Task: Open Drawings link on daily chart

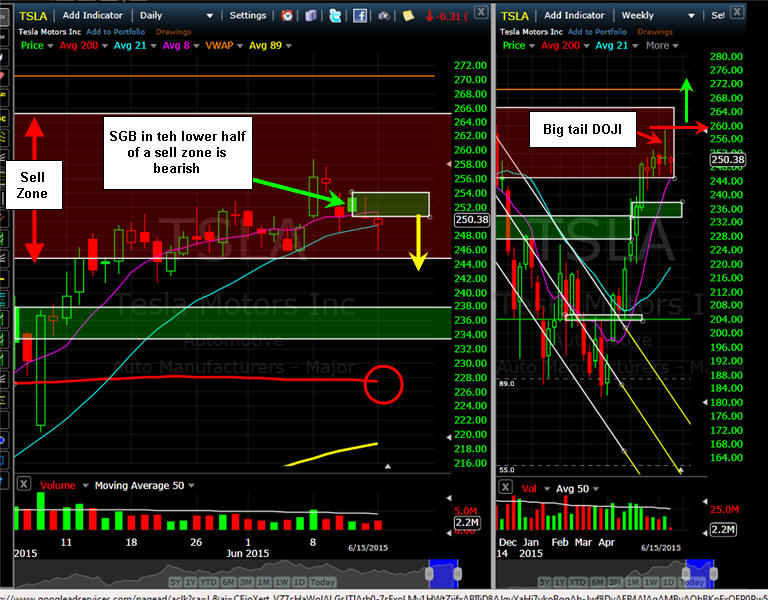Action: click(x=173, y=32)
